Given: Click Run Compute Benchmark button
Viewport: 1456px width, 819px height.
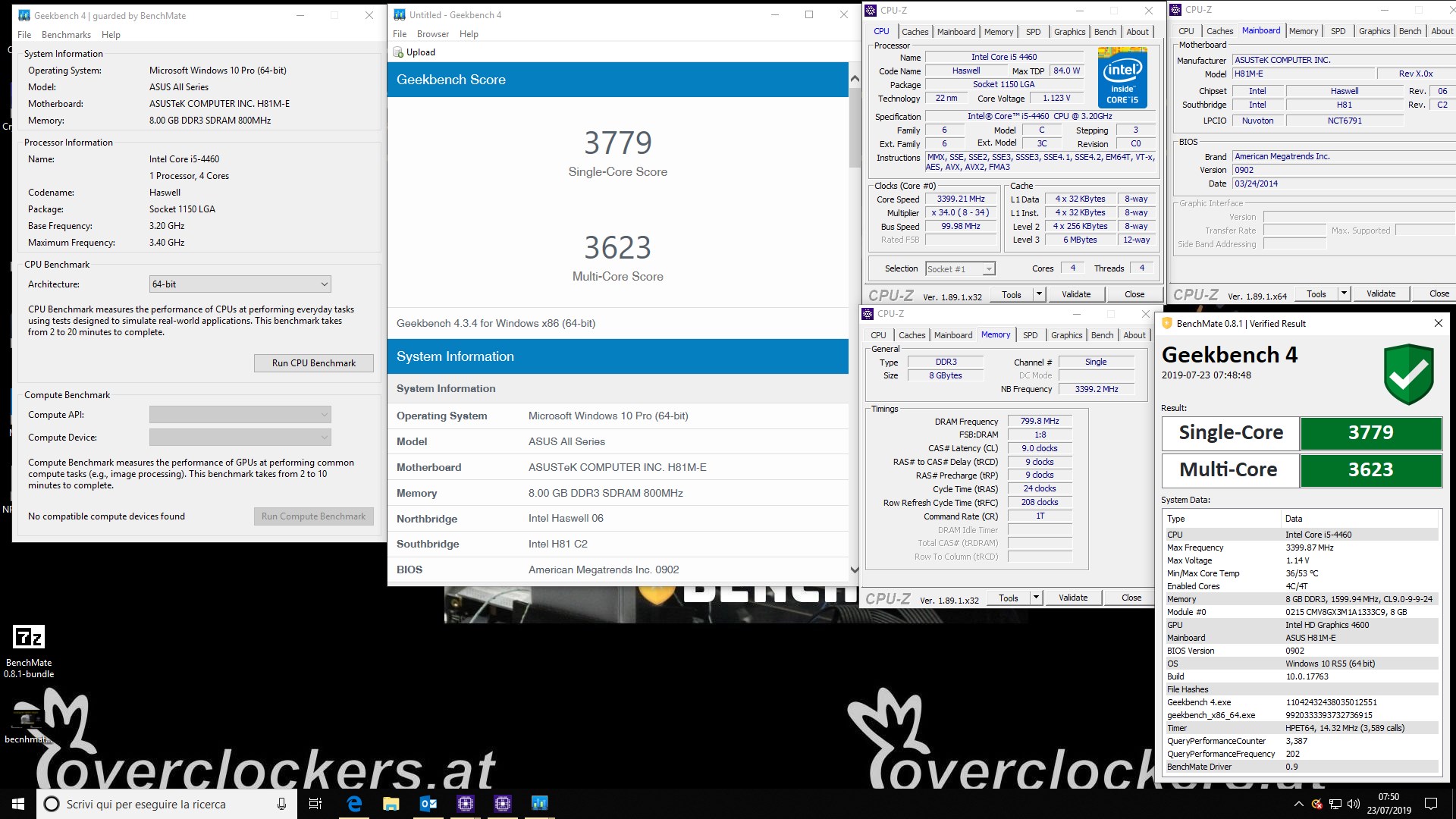Looking at the screenshot, I should click(314, 516).
